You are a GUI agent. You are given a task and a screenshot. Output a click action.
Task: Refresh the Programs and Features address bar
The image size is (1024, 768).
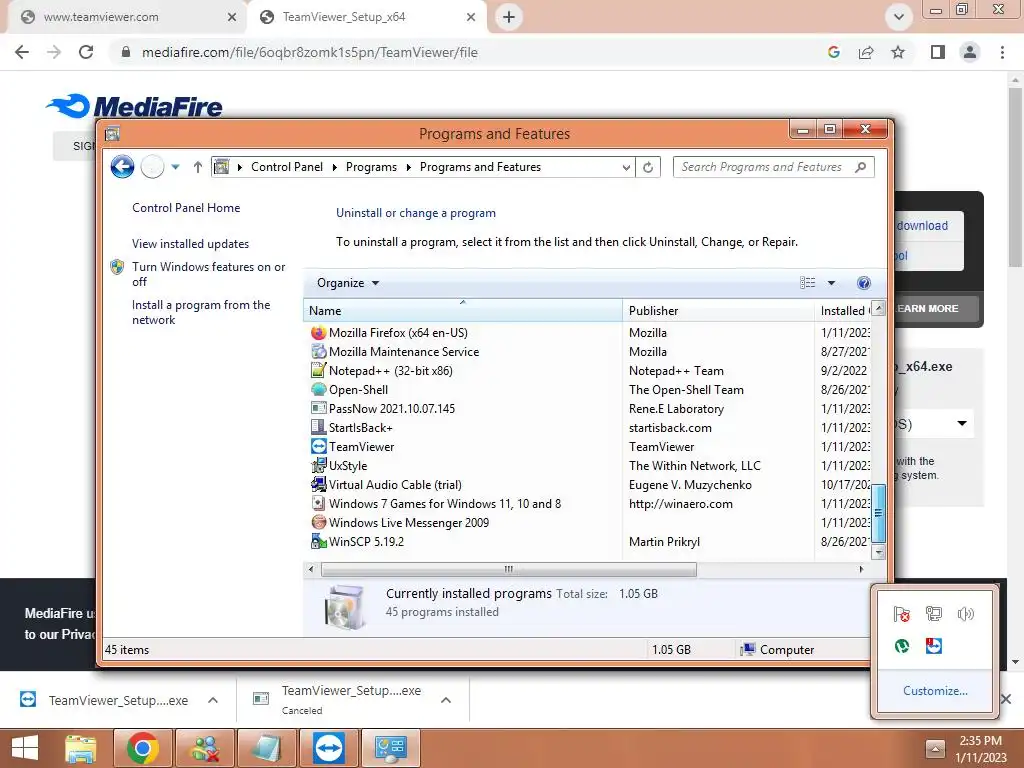(x=648, y=167)
